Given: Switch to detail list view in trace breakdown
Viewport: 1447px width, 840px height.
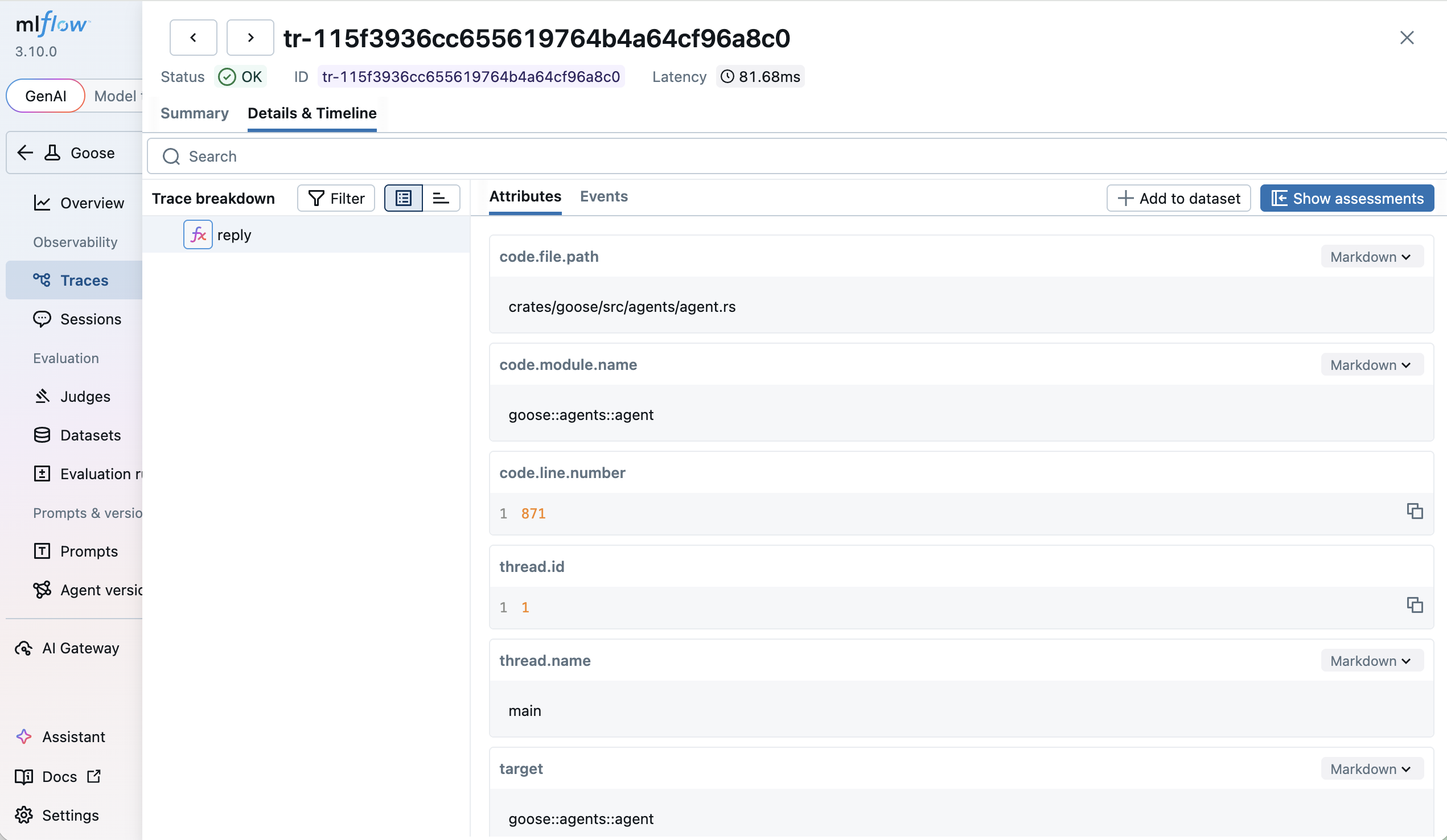Looking at the screenshot, I should click(403, 197).
